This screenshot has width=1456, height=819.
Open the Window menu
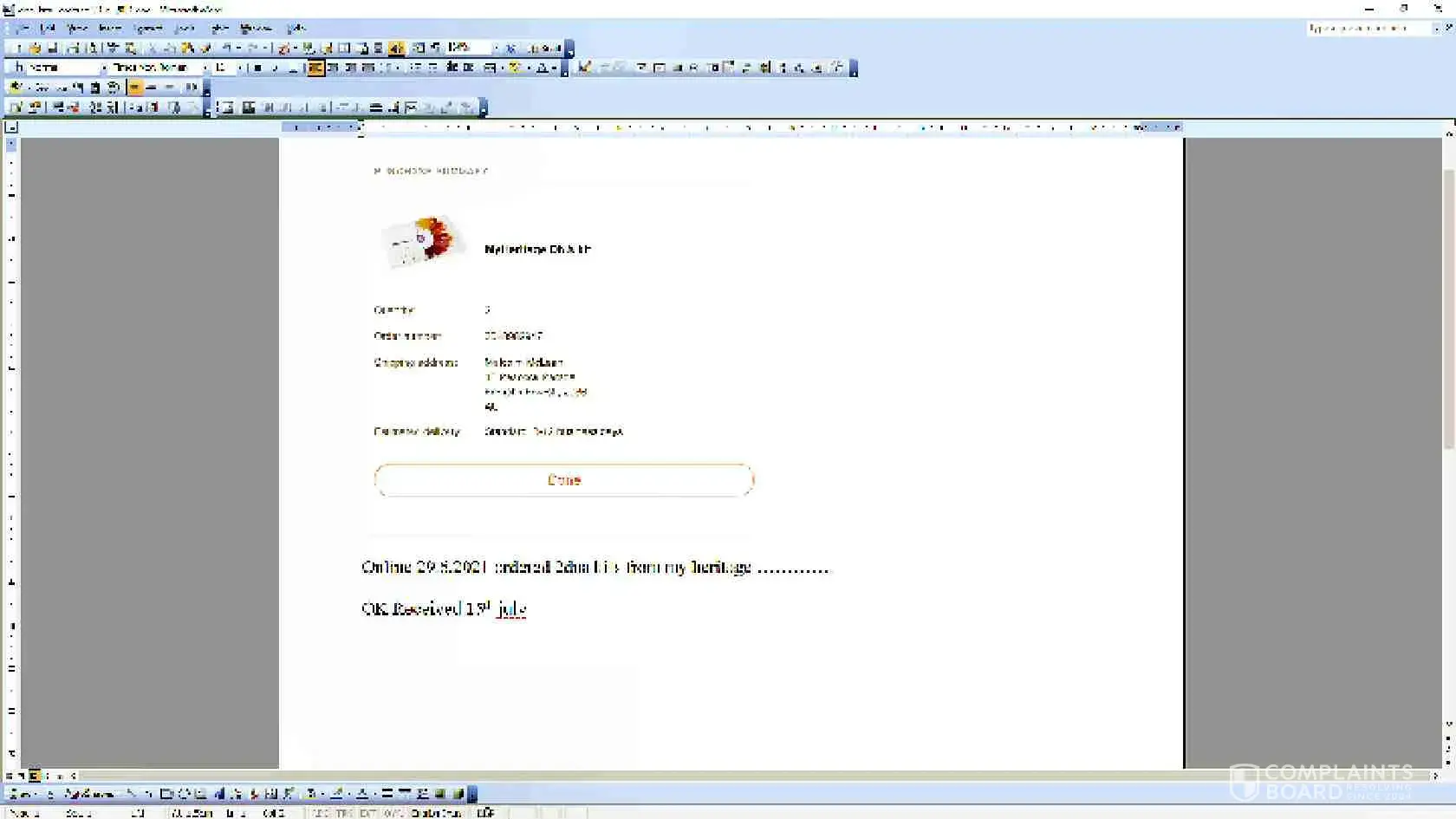pos(256,29)
